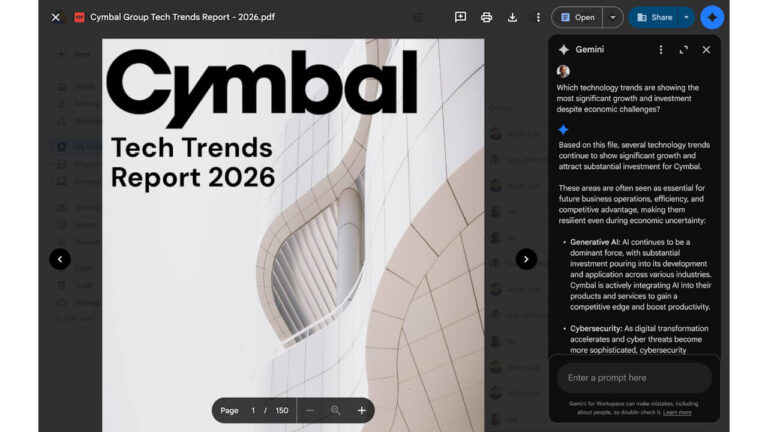Open the three-dot more actions menu in top toolbar
Screen dimensions: 768x432
pyautogui.click(x=538, y=17)
